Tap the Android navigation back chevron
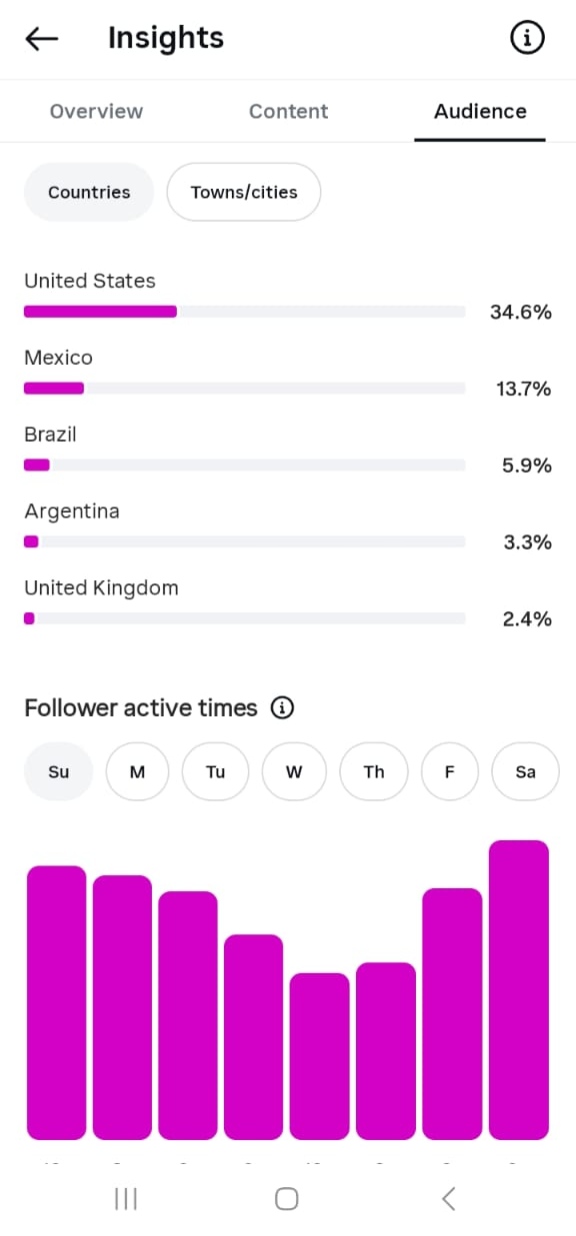576x1236 pixels. (449, 1198)
